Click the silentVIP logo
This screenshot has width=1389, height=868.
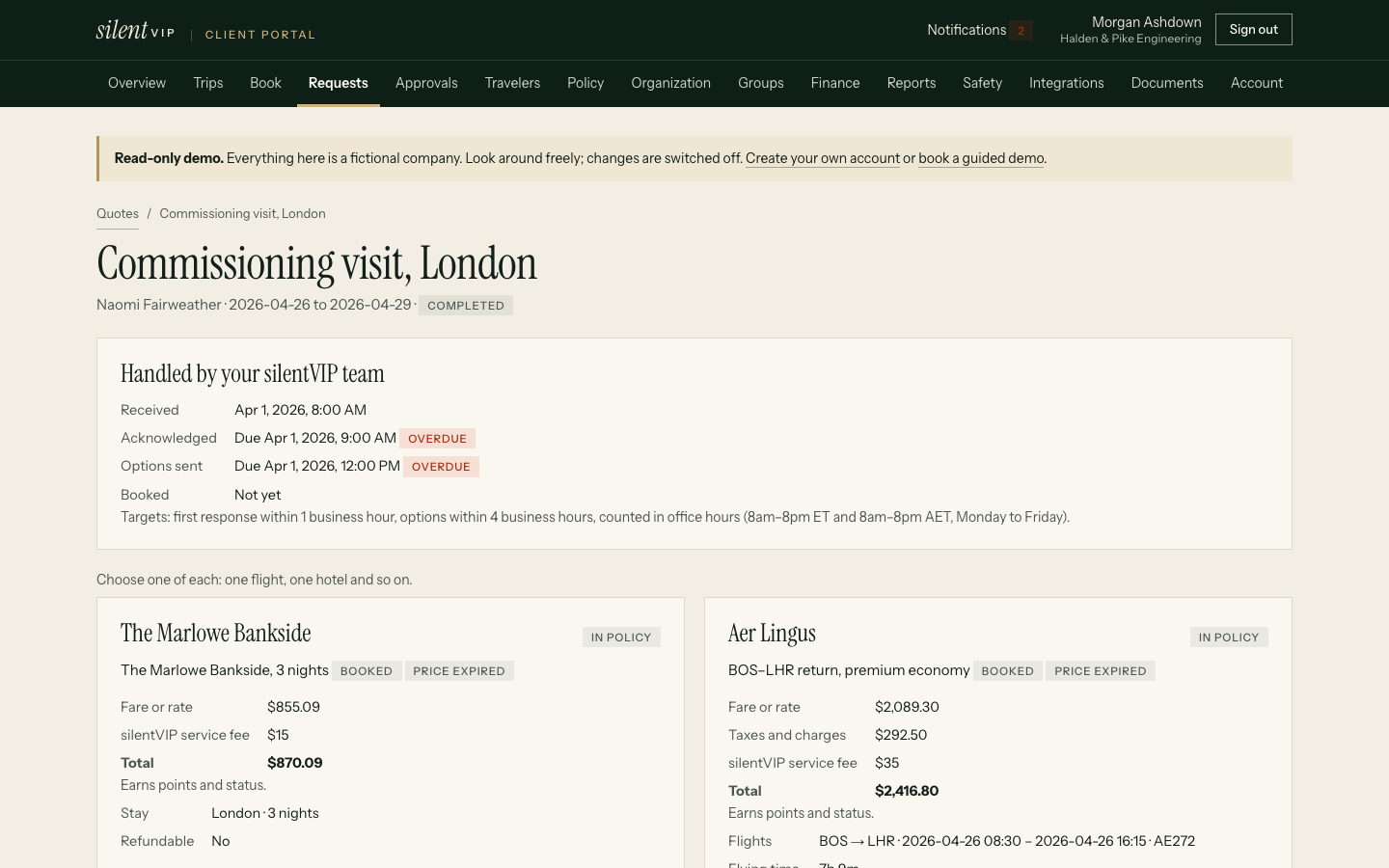pyautogui.click(x=135, y=30)
